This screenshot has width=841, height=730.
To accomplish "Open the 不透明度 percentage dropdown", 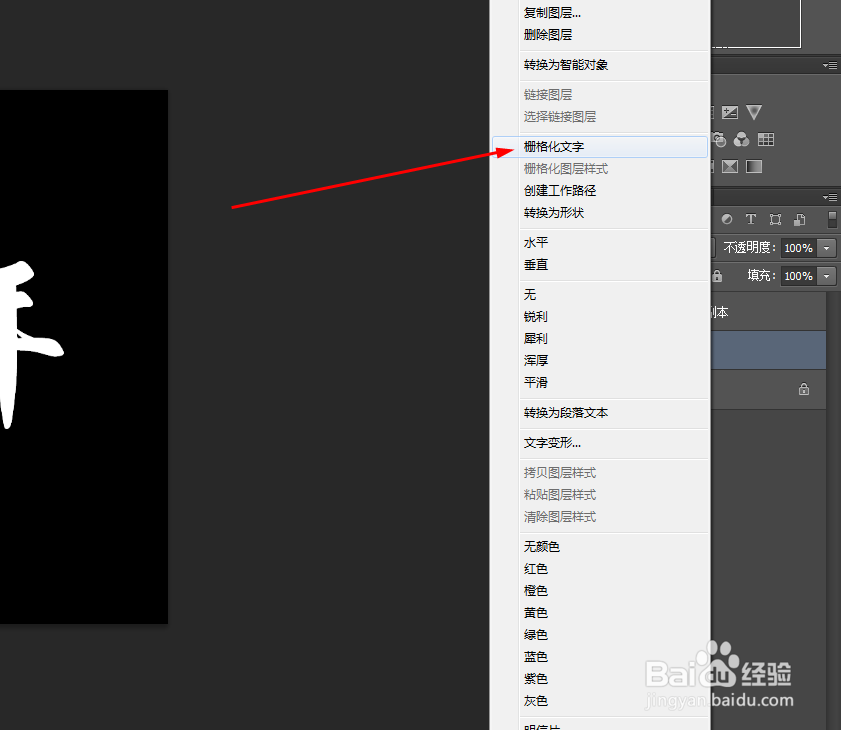I will [826, 248].
